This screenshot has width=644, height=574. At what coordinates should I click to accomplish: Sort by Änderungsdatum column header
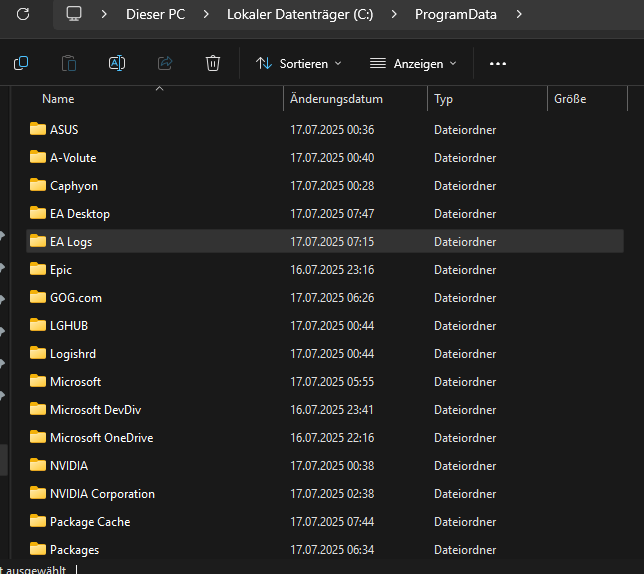click(x=336, y=99)
